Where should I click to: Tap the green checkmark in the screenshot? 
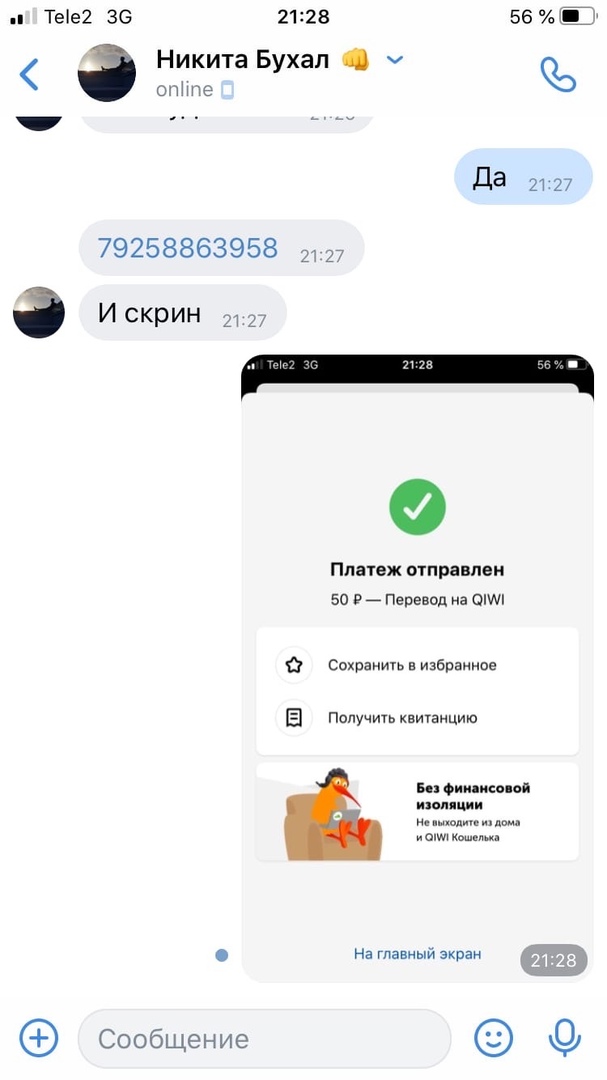coord(417,507)
